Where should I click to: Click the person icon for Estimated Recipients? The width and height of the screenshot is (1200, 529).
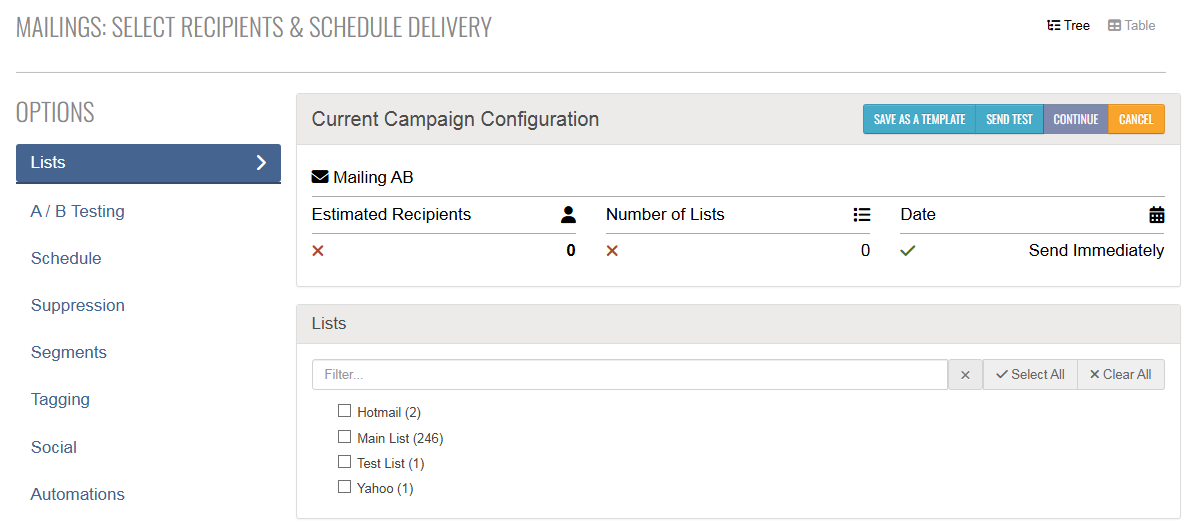[x=569, y=214]
